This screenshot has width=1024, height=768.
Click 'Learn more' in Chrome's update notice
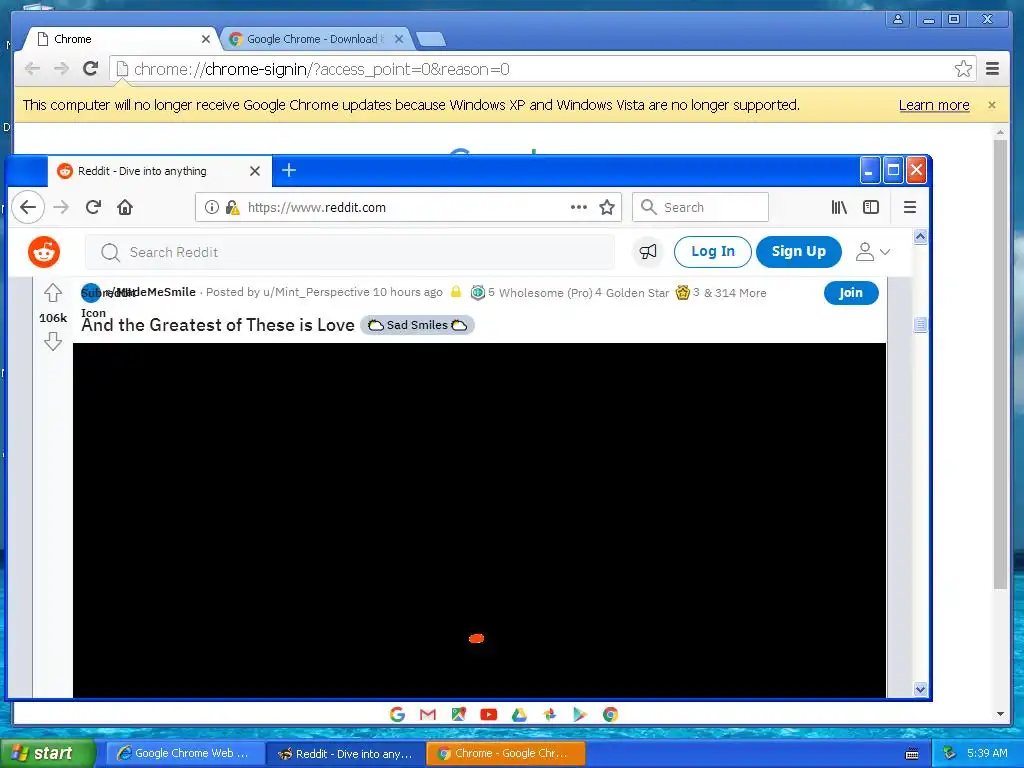pyautogui.click(x=934, y=105)
